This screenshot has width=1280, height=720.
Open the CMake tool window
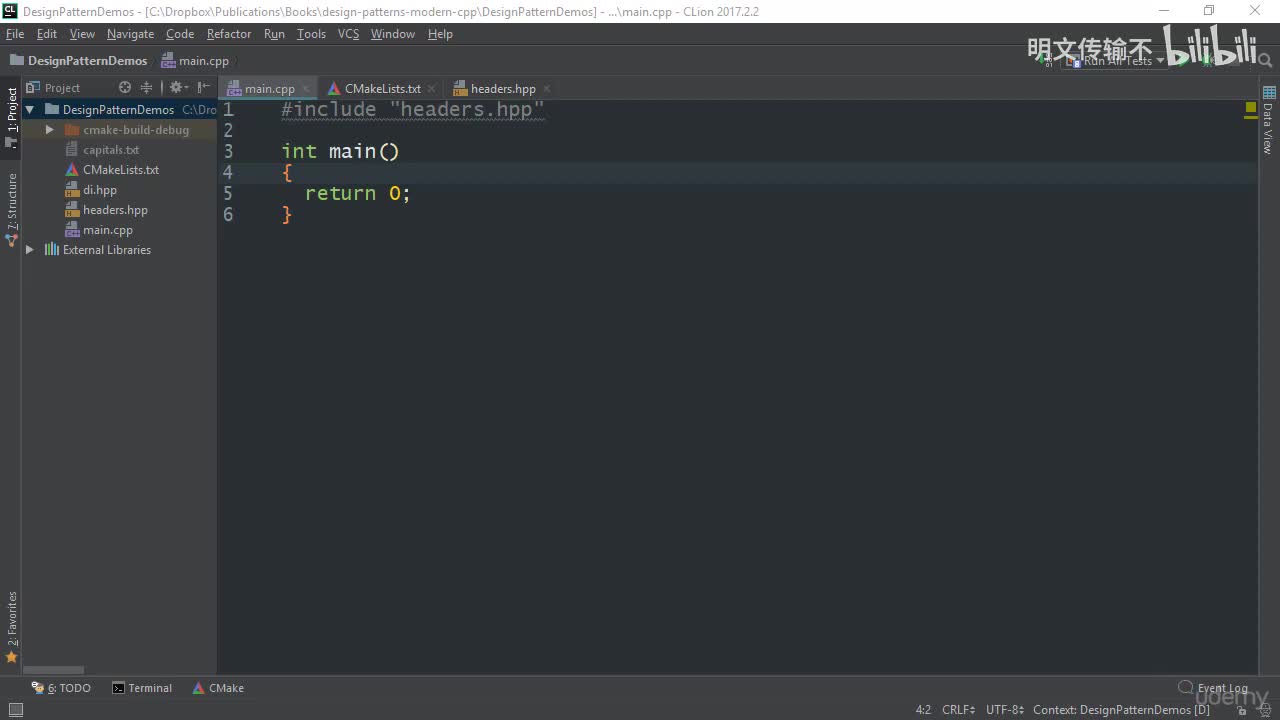tap(218, 688)
